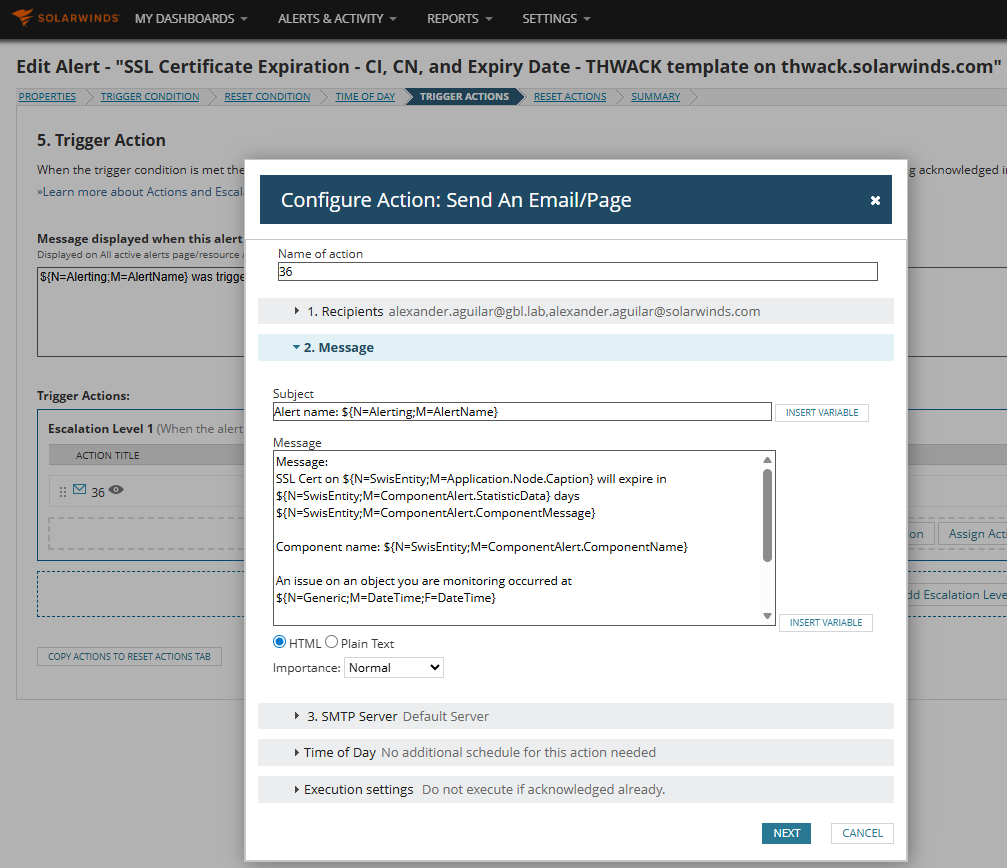
Task: Click the message scrollbar down arrow
Action: 767,616
